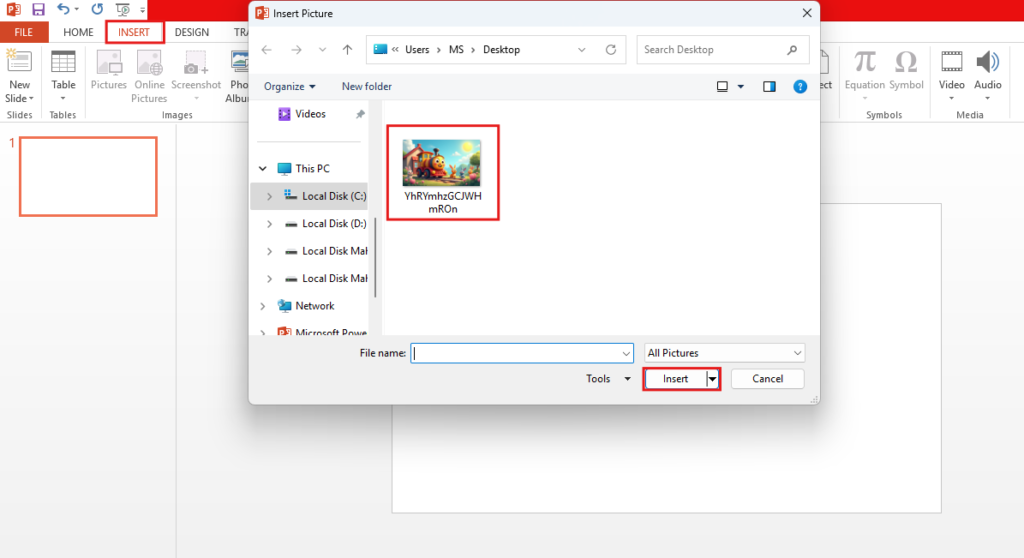Click the Cancel button
Image resolution: width=1024 pixels, height=558 pixels.
tap(767, 379)
